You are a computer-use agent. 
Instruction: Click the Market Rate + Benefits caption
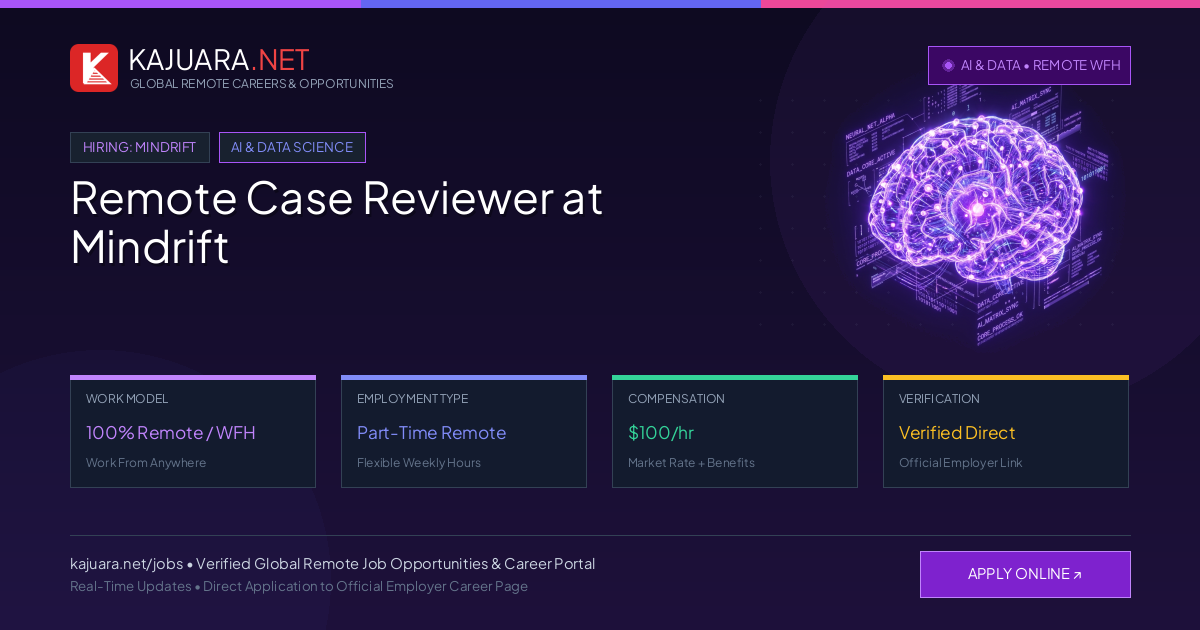point(691,463)
